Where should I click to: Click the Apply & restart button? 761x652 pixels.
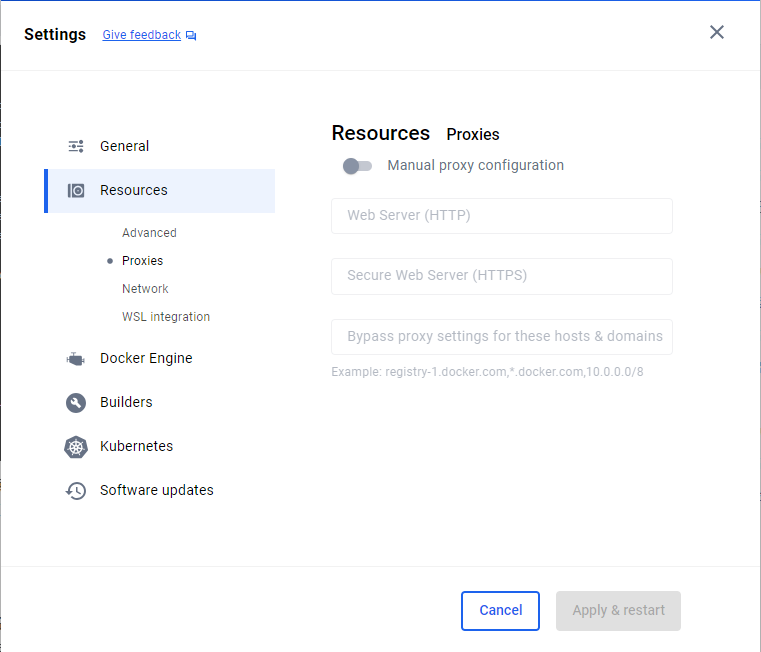tap(618, 611)
